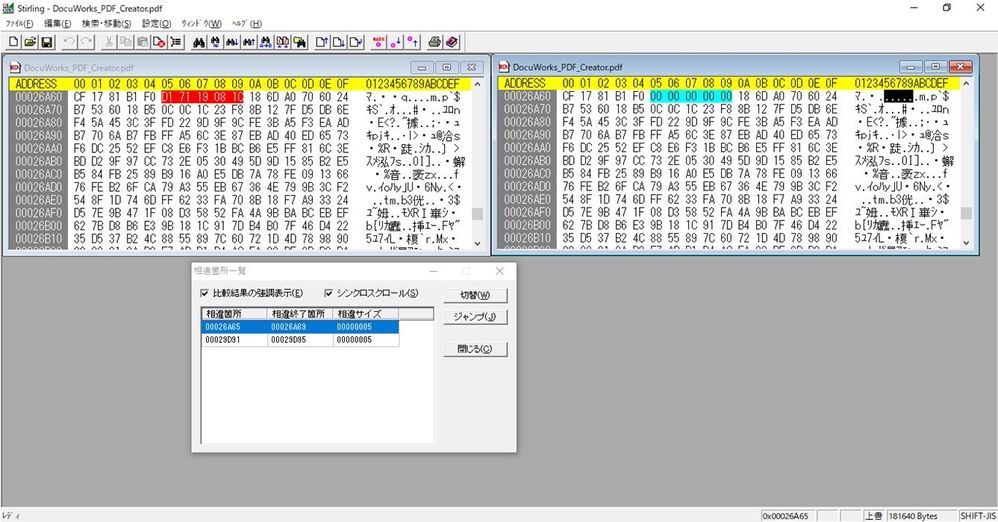Click jump-to-address page icon
Screen dimensions: 998x522
point(356,42)
